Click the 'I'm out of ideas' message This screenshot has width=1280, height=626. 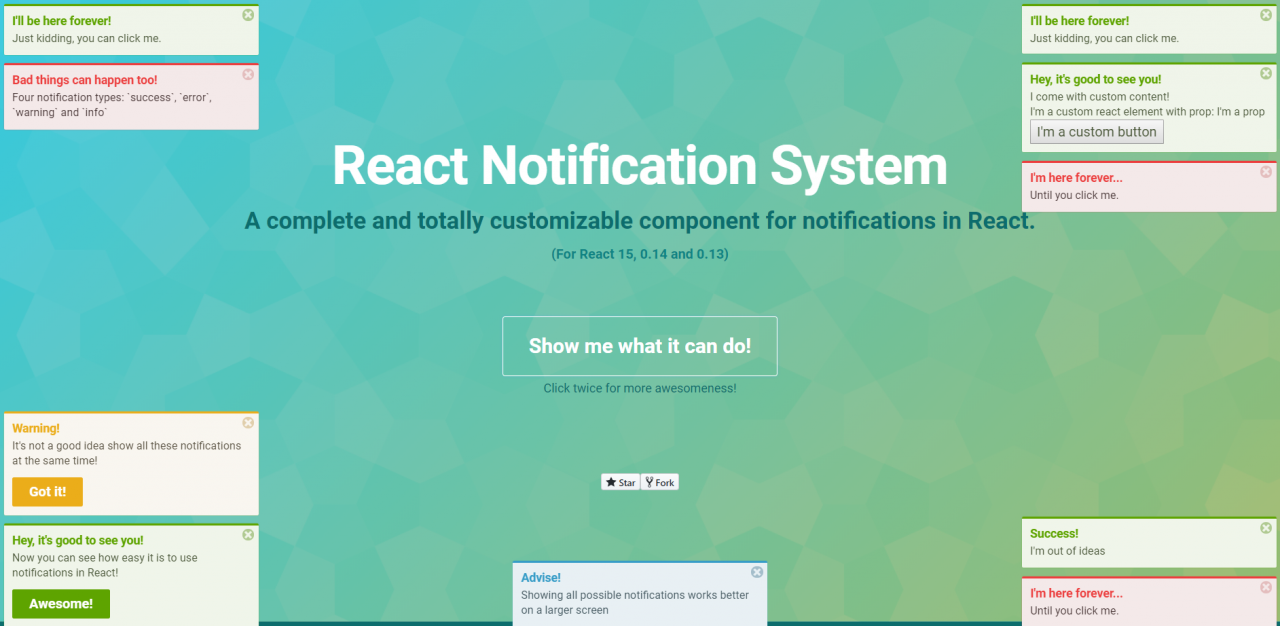pos(1068,551)
